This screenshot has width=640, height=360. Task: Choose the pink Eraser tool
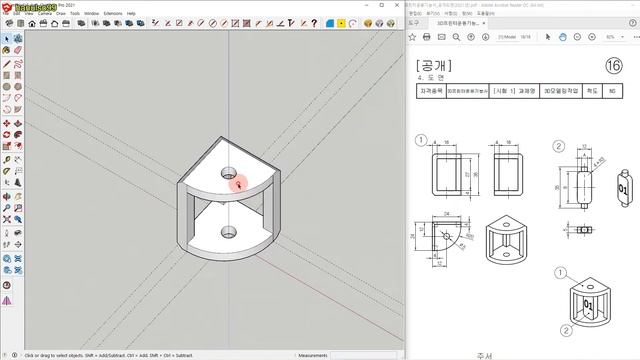[x=18, y=50]
